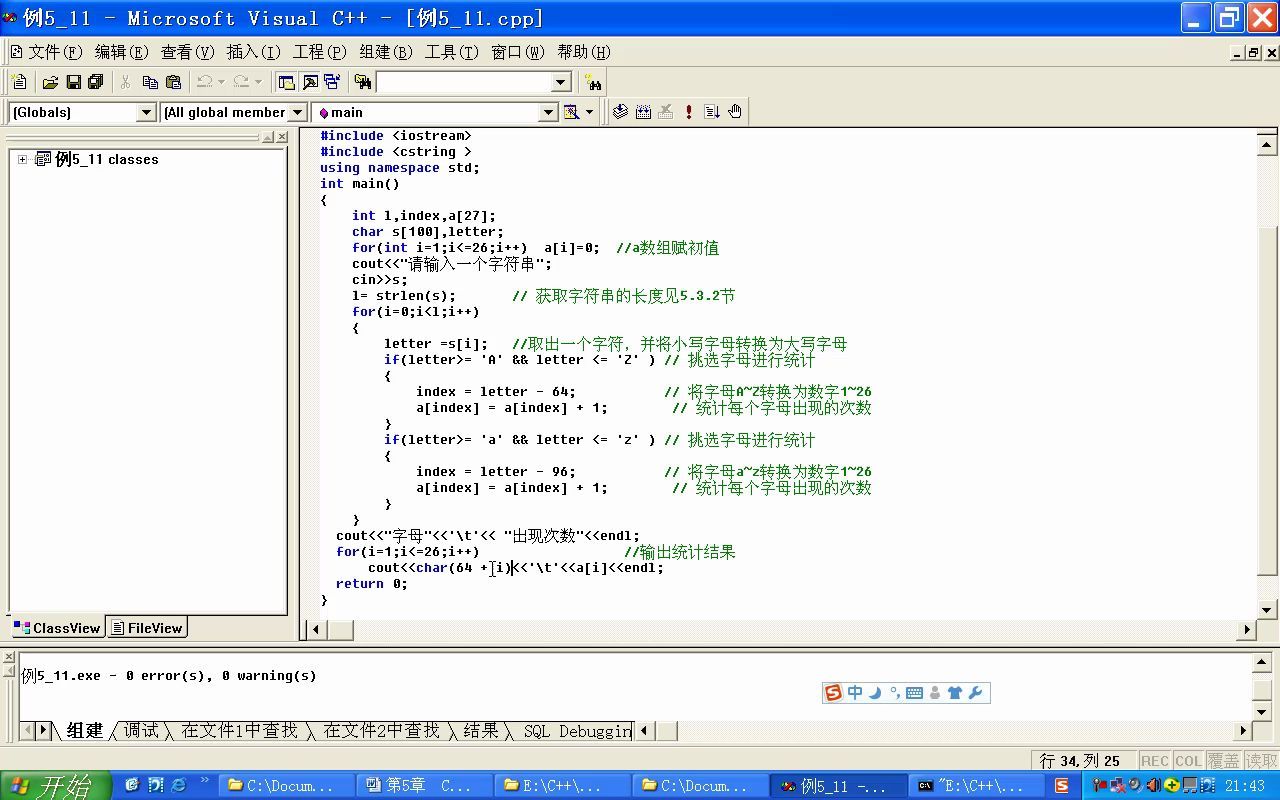Toggle the 读取 read-only indicator in status bar

click(1261, 761)
